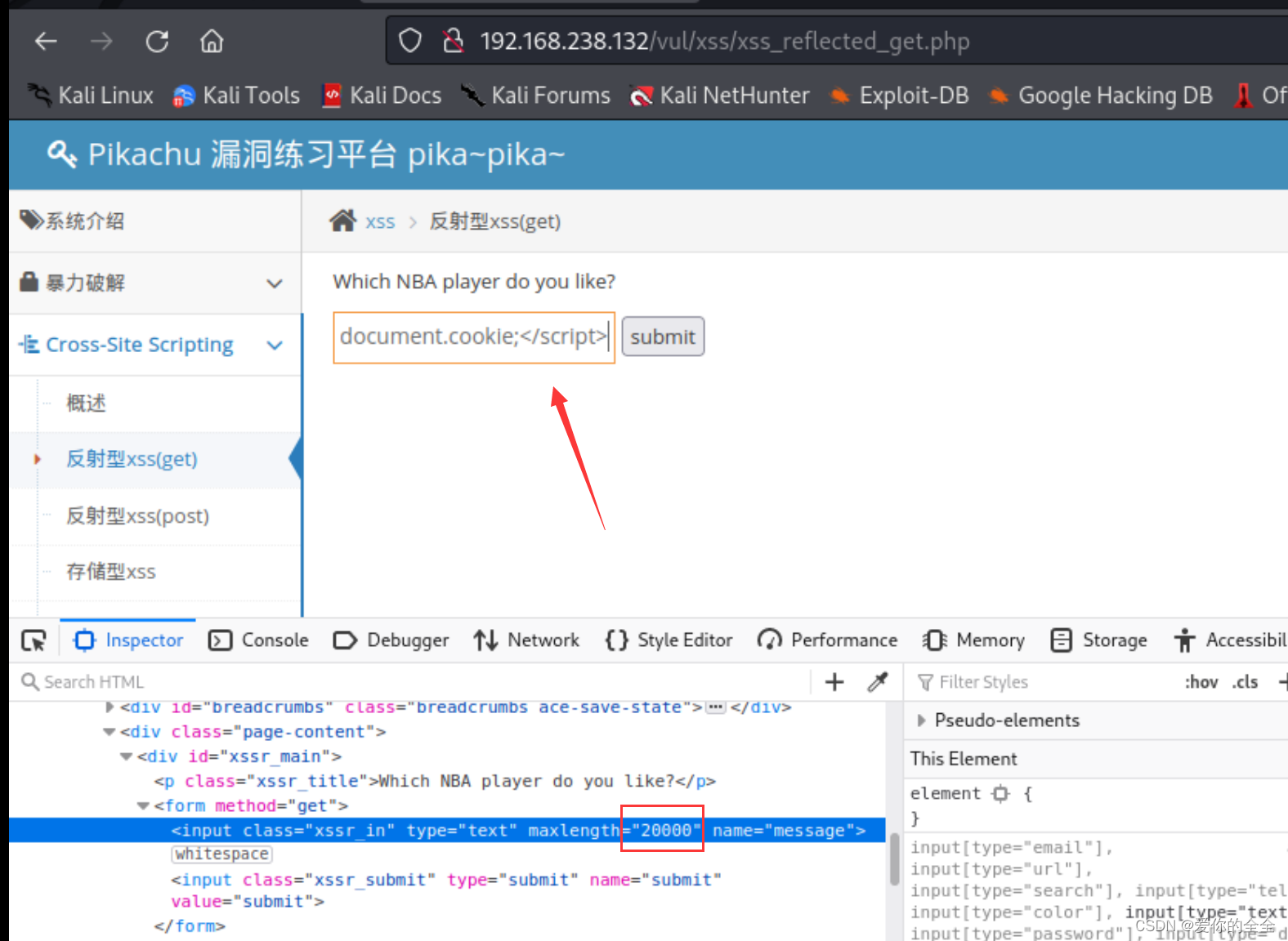This screenshot has height=941, width=1288.
Task: Click the xss breadcrumb link
Action: coord(380,221)
